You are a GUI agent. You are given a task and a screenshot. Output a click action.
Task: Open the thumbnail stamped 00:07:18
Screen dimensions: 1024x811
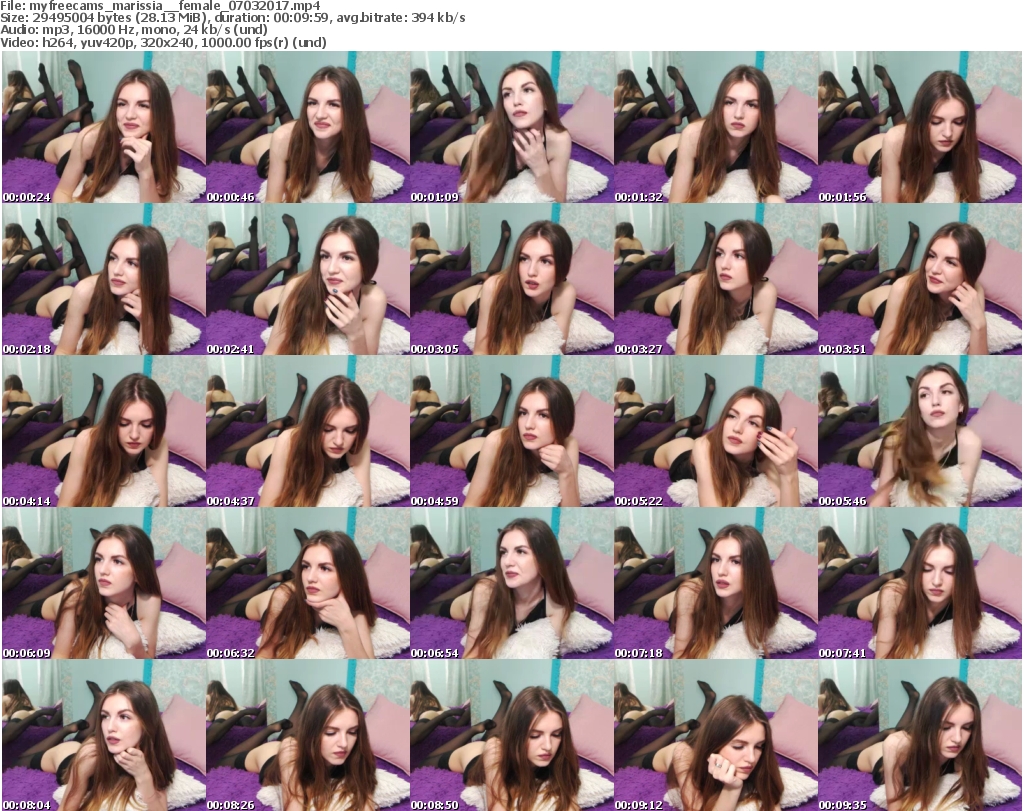point(716,584)
